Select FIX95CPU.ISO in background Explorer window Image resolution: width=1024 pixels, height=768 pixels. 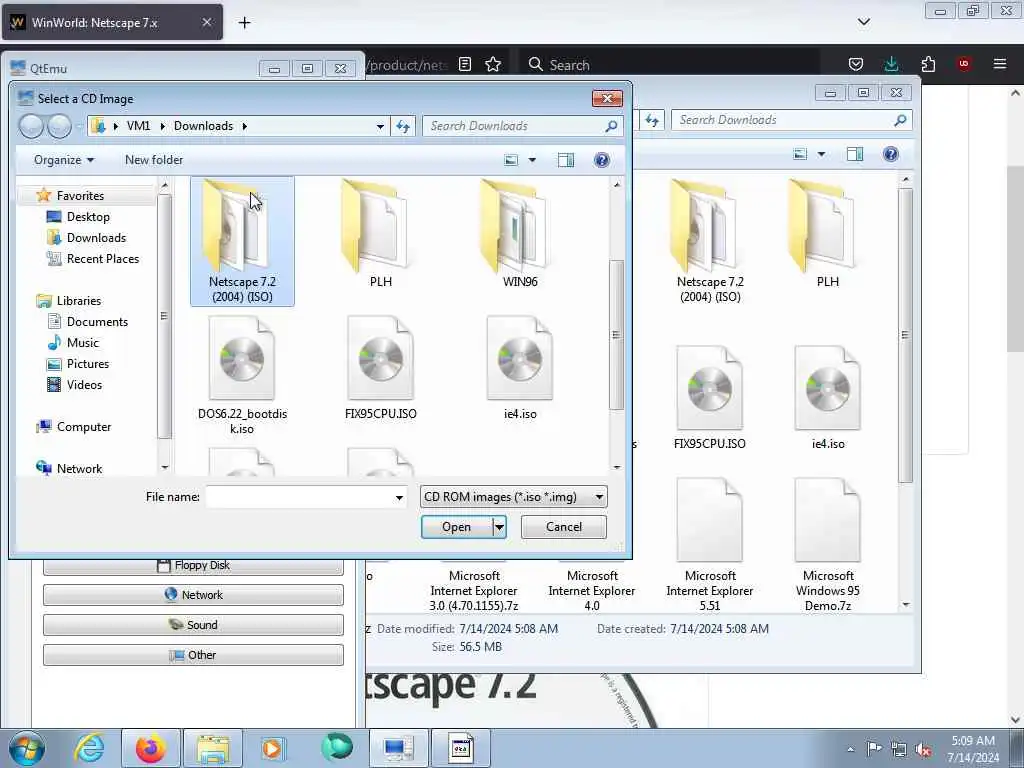click(710, 398)
